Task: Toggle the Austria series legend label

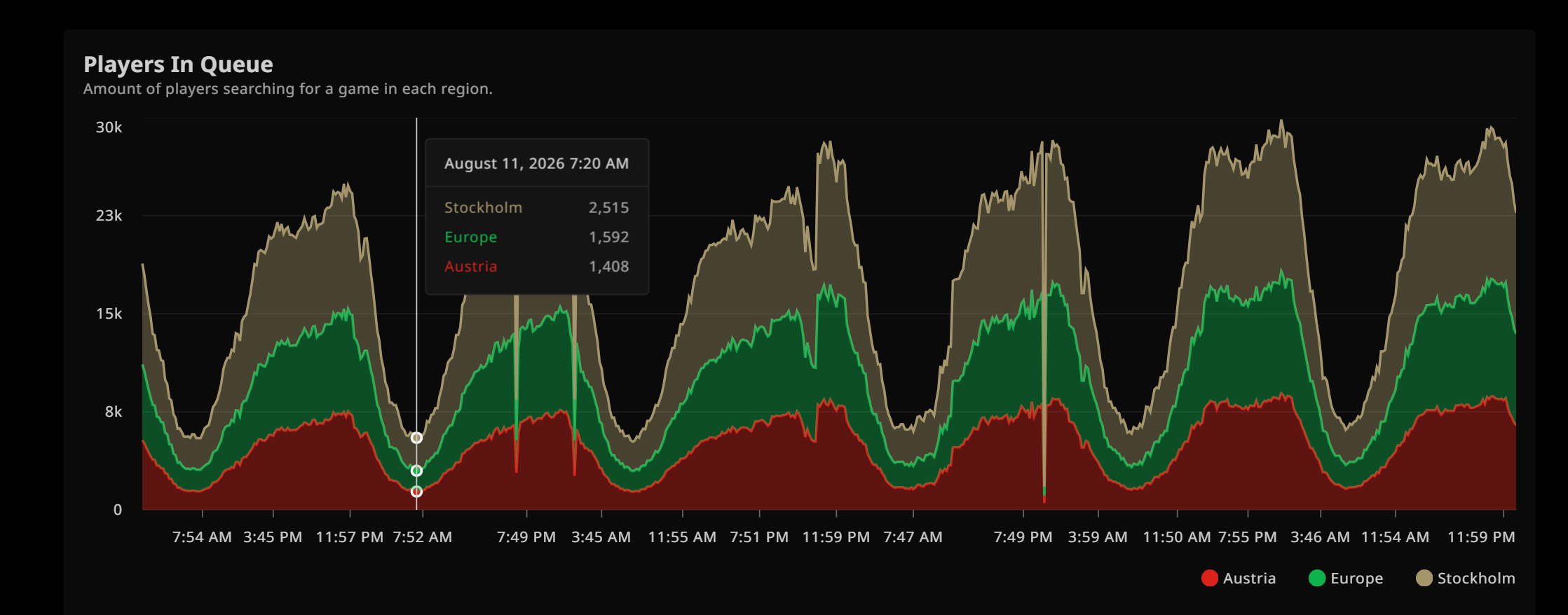Action: pyautogui.click(x=1249, y=578)
